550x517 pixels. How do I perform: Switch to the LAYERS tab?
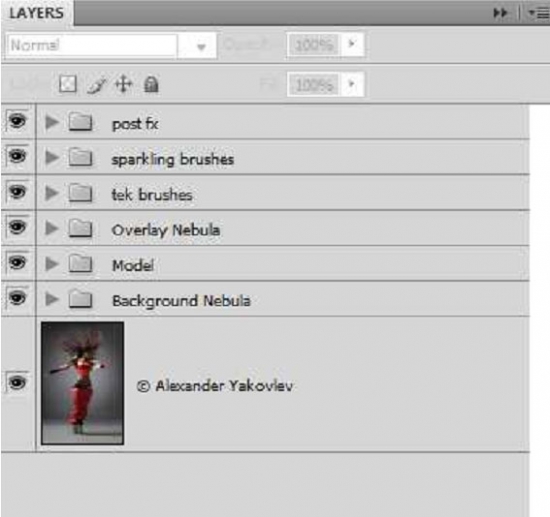coord(36,13)
